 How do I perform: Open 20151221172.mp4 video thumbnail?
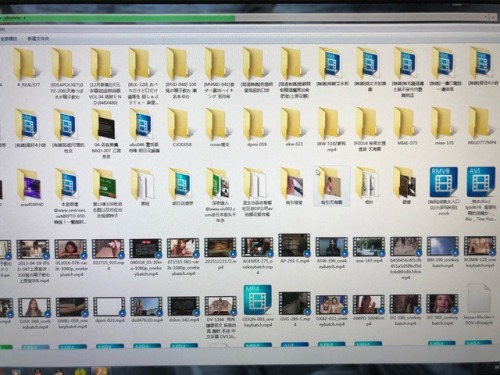tap(220, 248)
